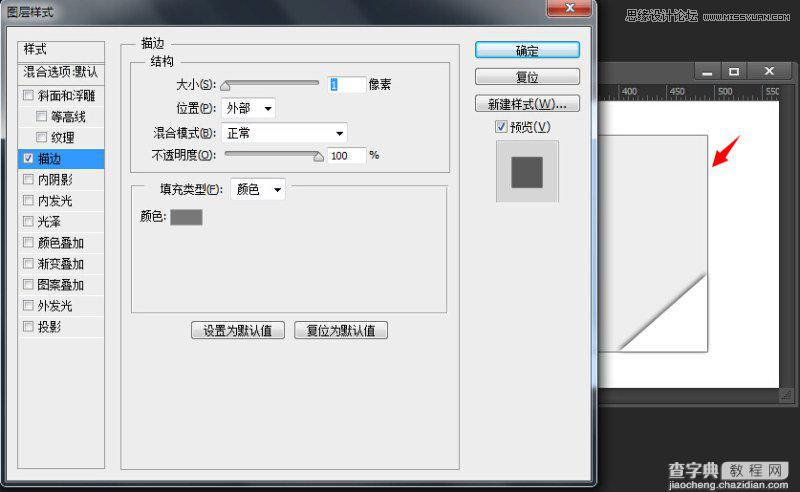The height and width of the screenshot is (492, 800).
Task: Tick the 外发光 checkbox
Action: (29, 305)
